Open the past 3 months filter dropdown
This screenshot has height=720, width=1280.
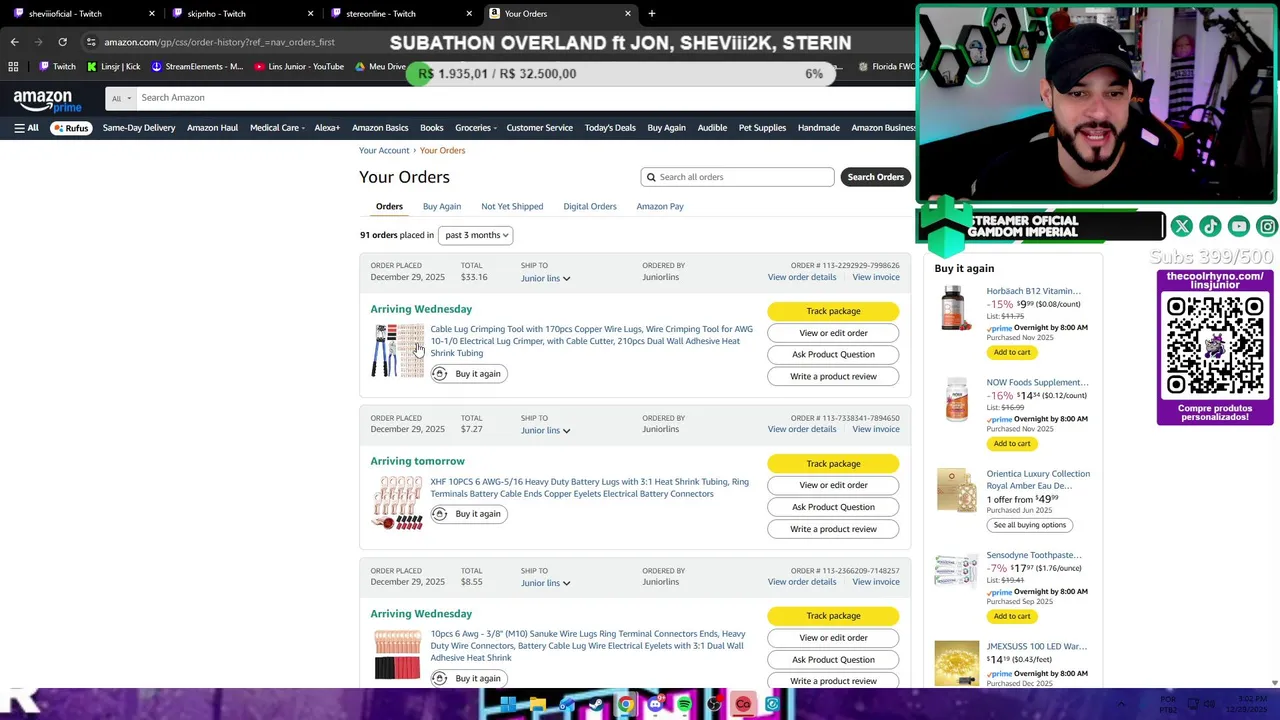point(476,235)
